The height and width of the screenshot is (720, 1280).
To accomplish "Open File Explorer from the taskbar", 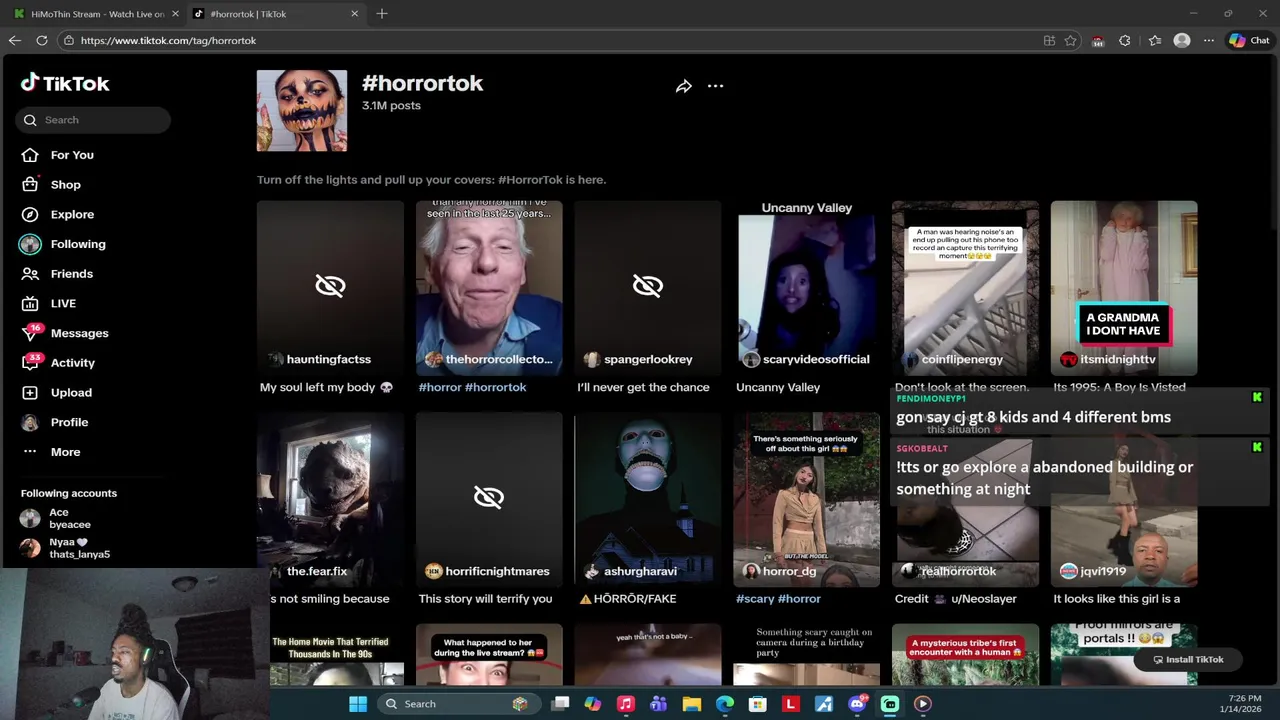I will (692, 704).
